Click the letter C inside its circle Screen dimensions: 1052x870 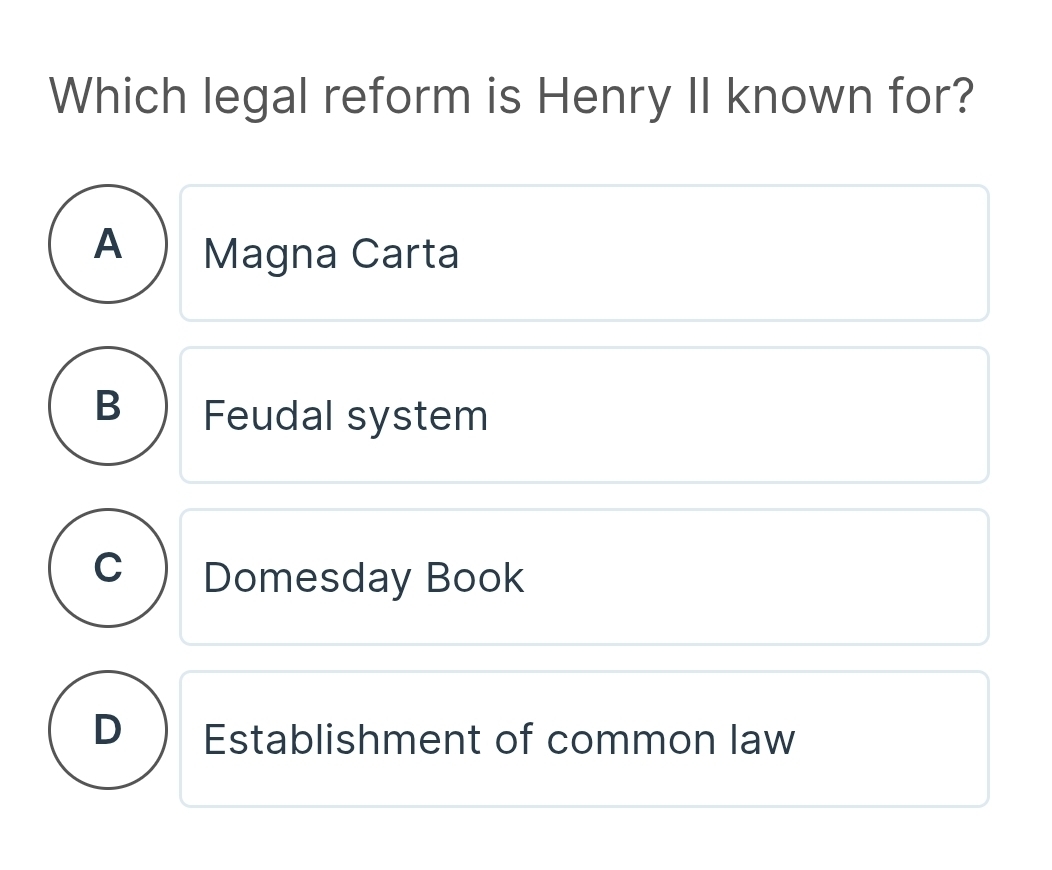108,568
